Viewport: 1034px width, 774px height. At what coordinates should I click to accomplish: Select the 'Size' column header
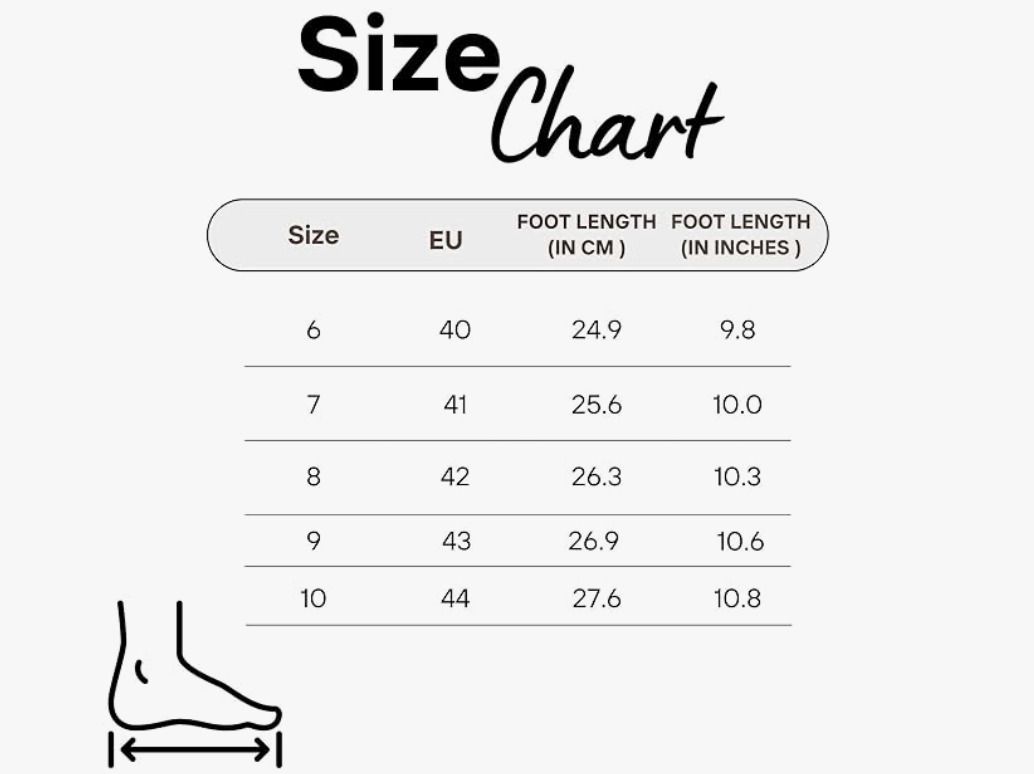(x=314, y=235)
